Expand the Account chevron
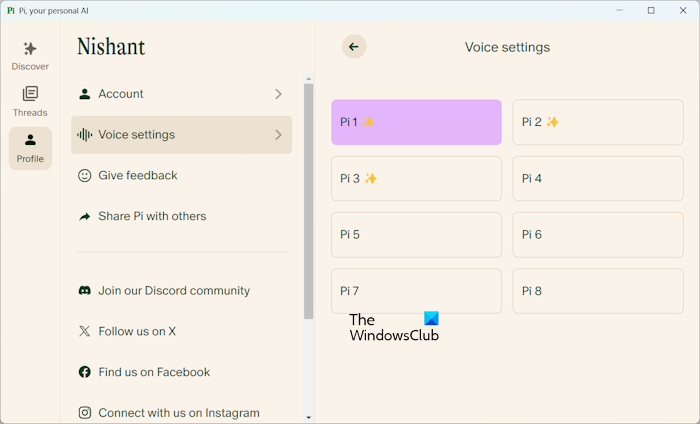Screen dimensions: 700x424 tap(278, 94)
